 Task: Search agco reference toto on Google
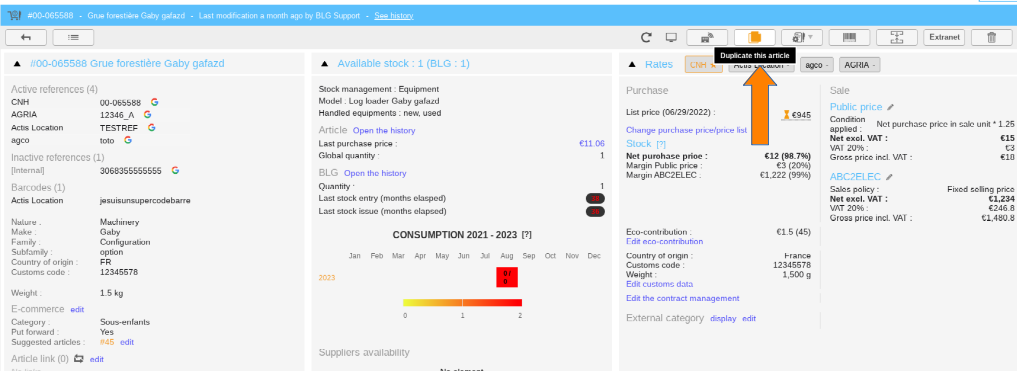[128, 139]
